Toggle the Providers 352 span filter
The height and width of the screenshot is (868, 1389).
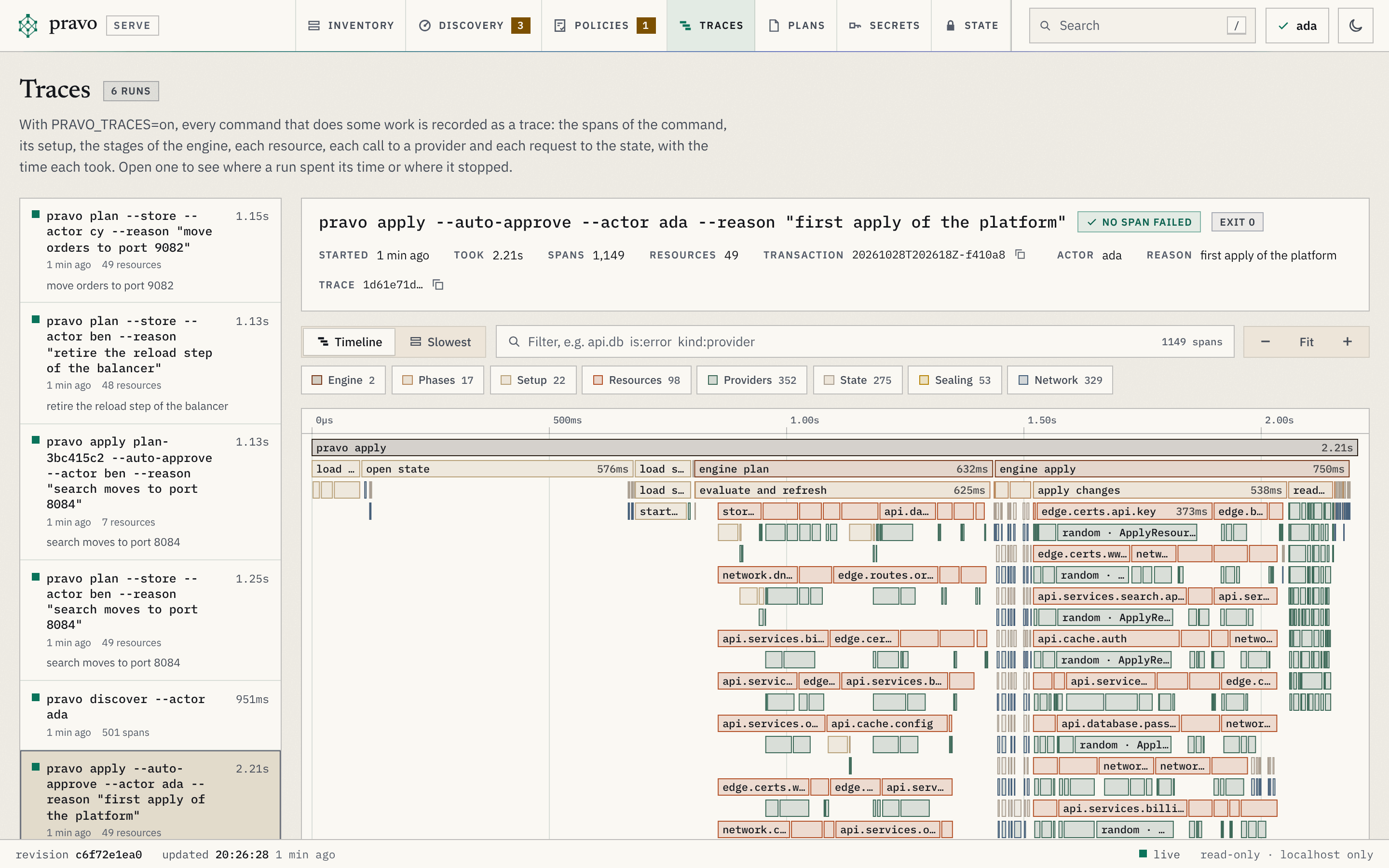click(x=752, y=380)
